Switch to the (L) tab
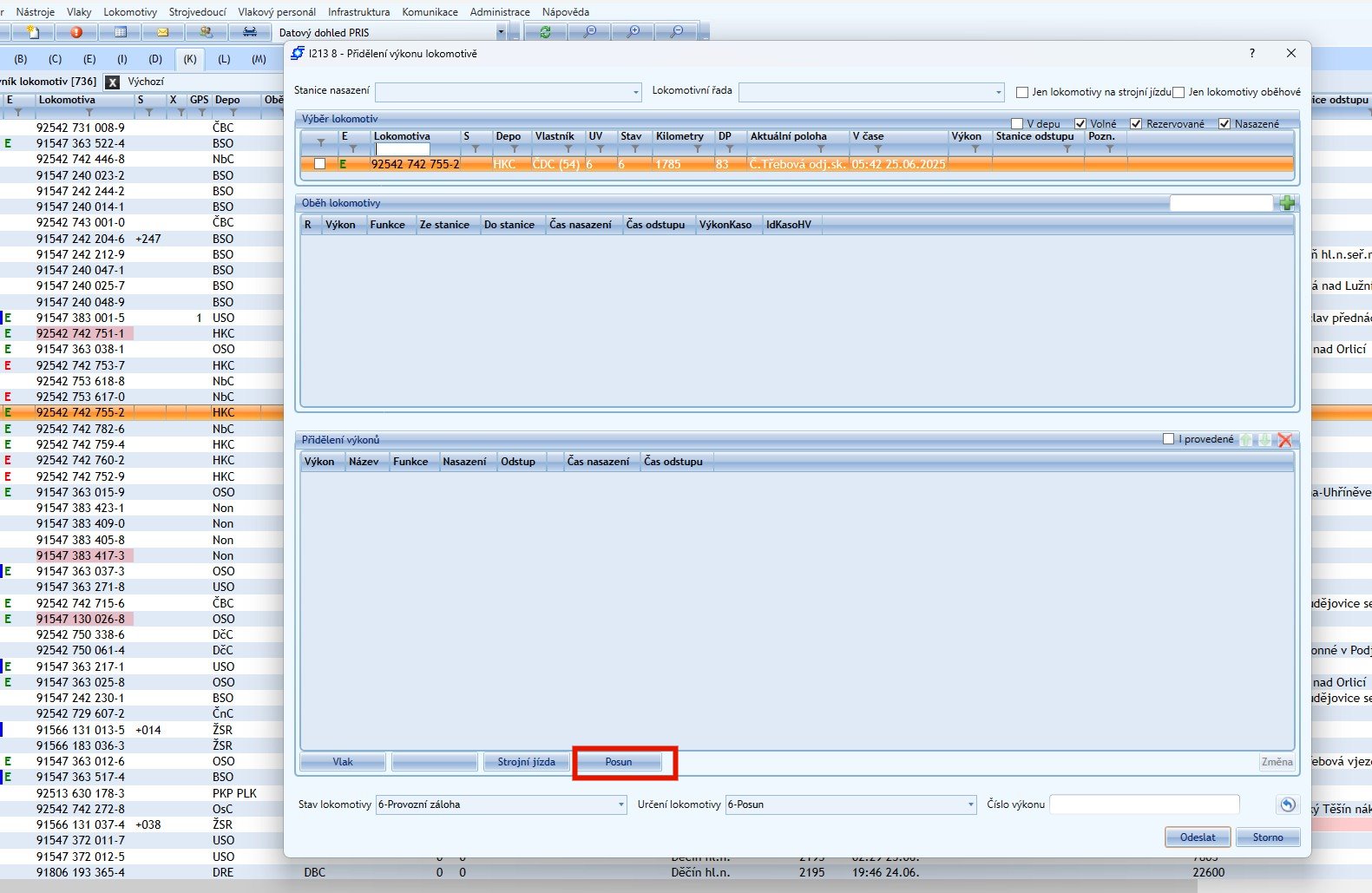The width and height of the screenshot is (1372, 893). (224, 59)
